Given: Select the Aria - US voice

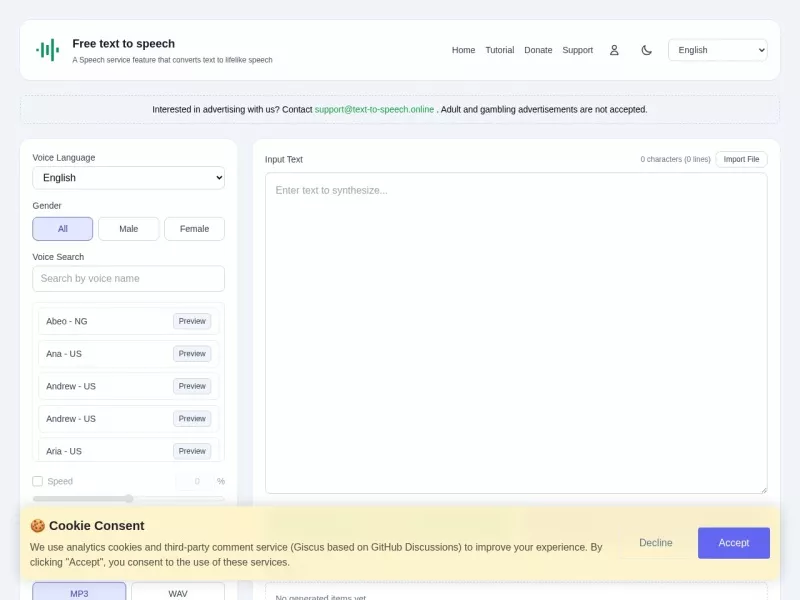Looking at the screenshot, I should coord(129,451).
